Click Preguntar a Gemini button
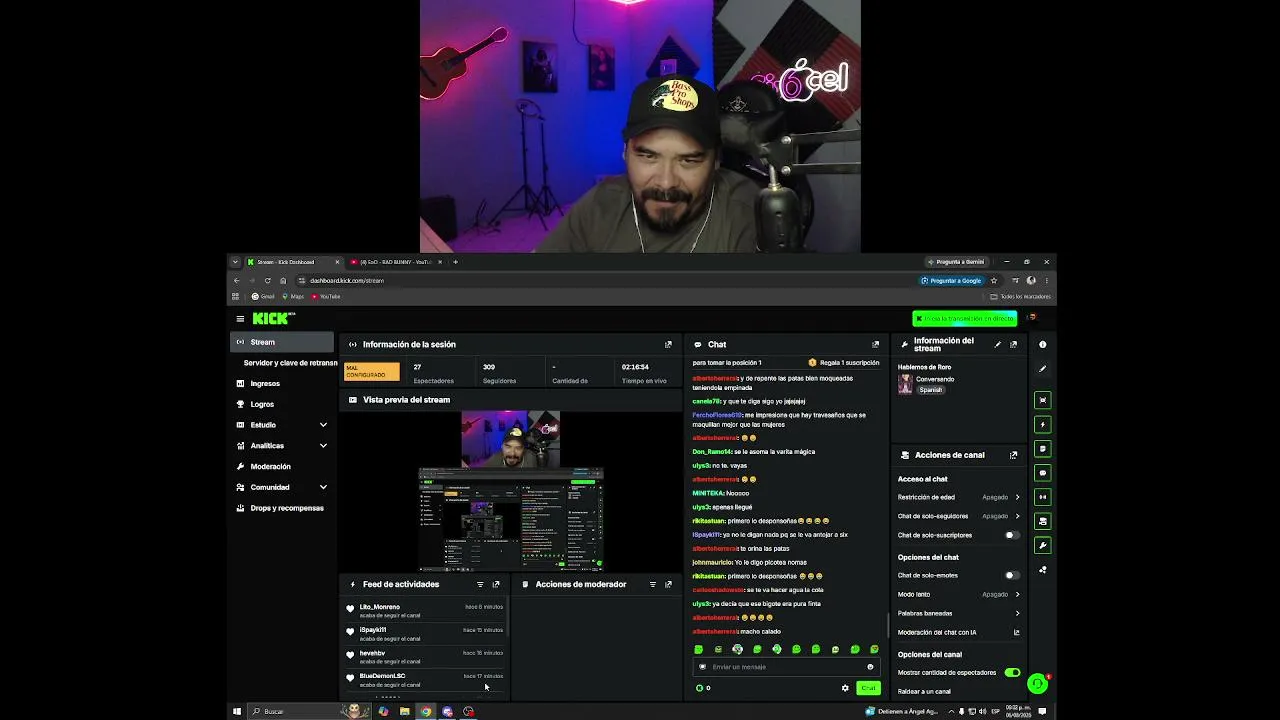The height and width of the screenshot is (720, 1280). click(x=956, y=262)
